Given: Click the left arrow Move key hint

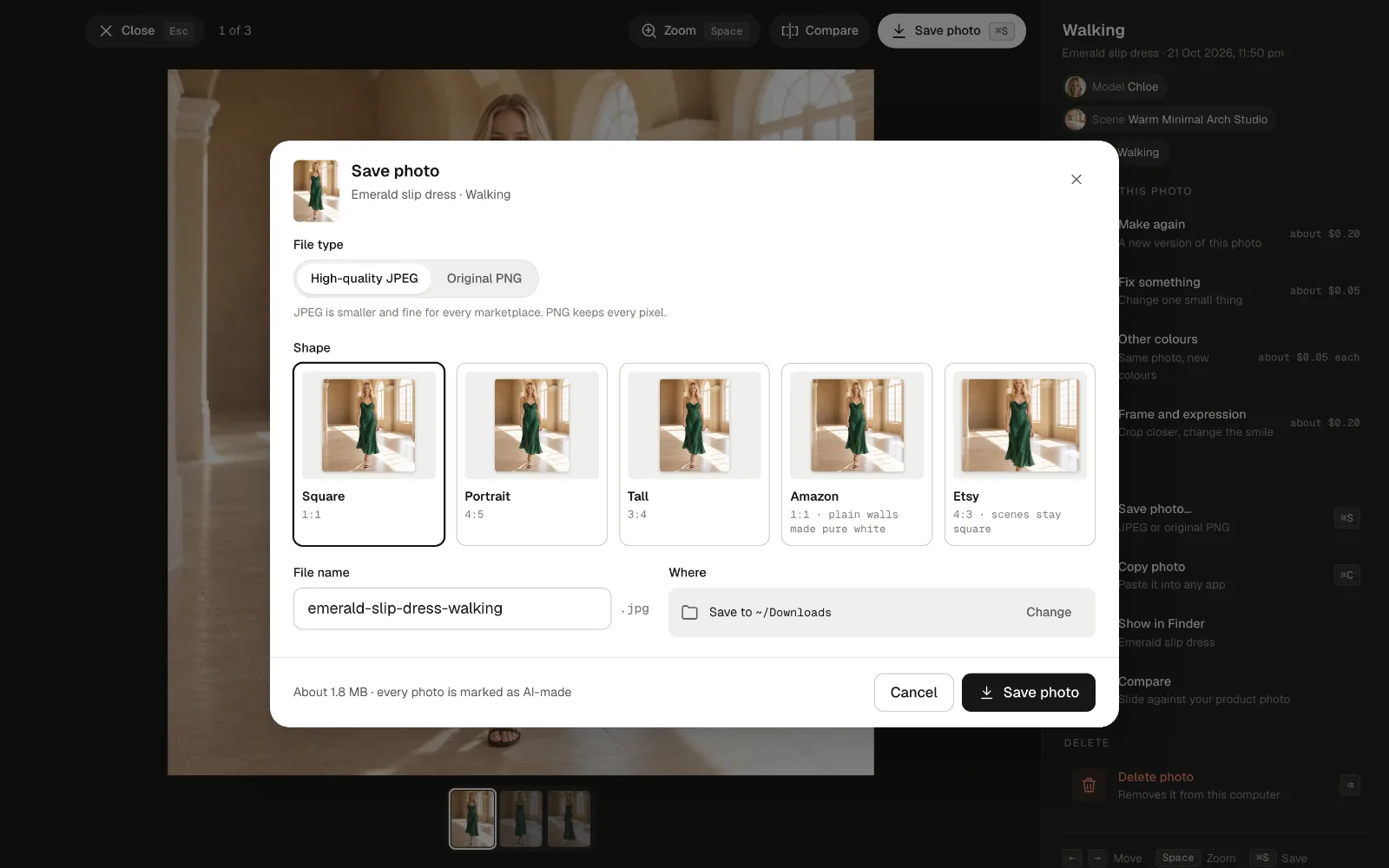Looking at the screenshot, I should click(x=1072, y=858).
